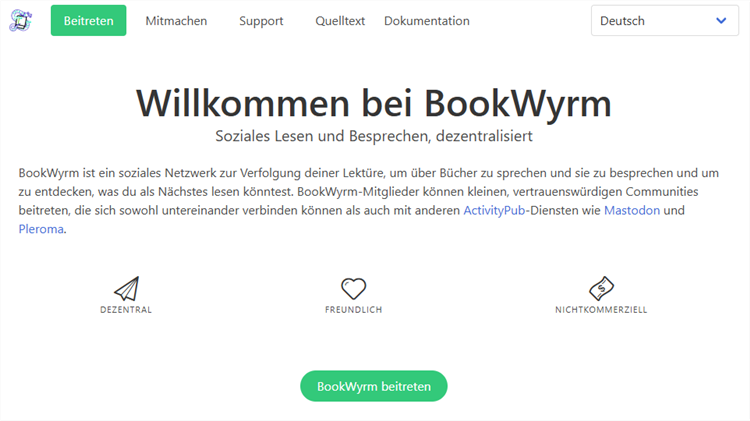Click the NICHTKOMMERZIELL label text
This screenshot has width=750, height=421.
point(601,310)
